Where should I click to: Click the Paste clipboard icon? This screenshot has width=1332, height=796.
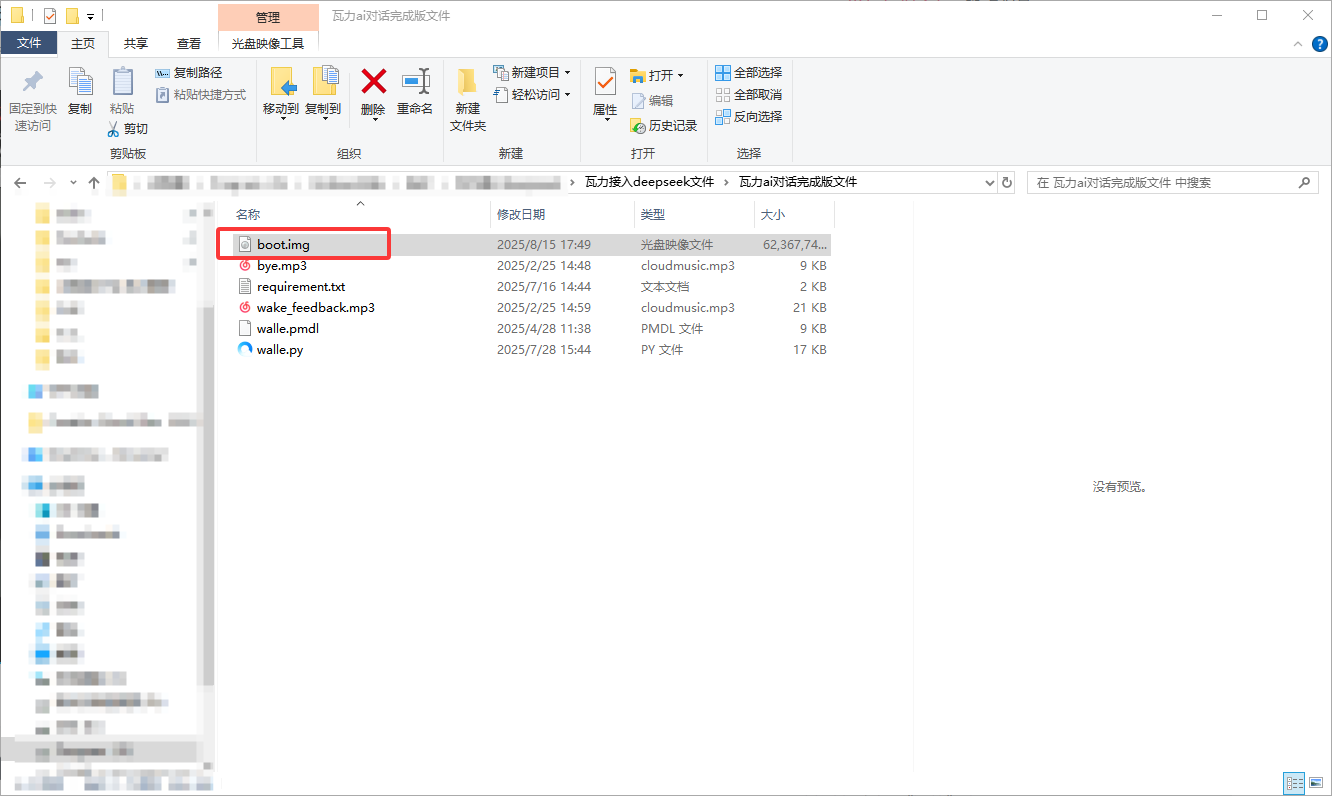click(x=122, y=82)
